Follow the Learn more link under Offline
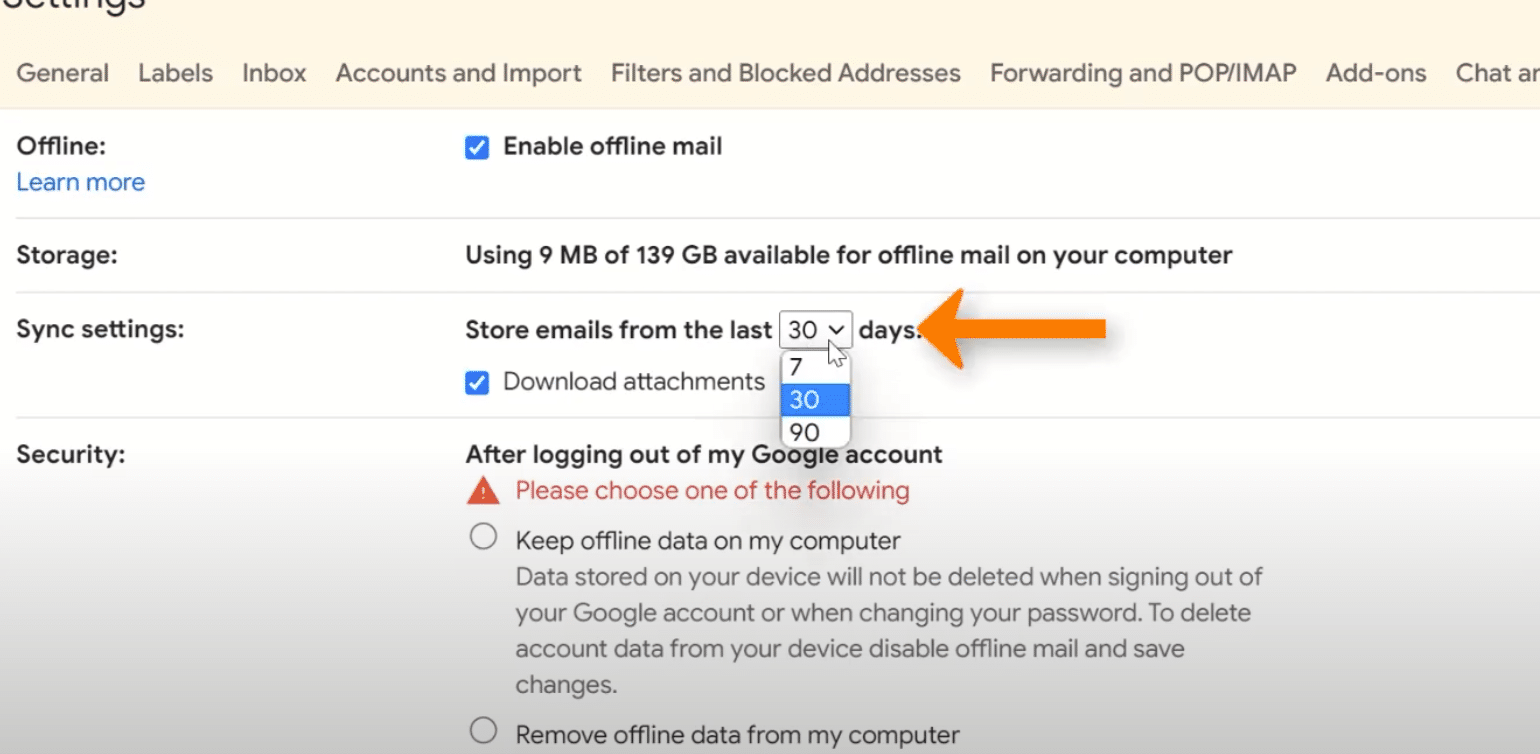 [x=80, y=182]
